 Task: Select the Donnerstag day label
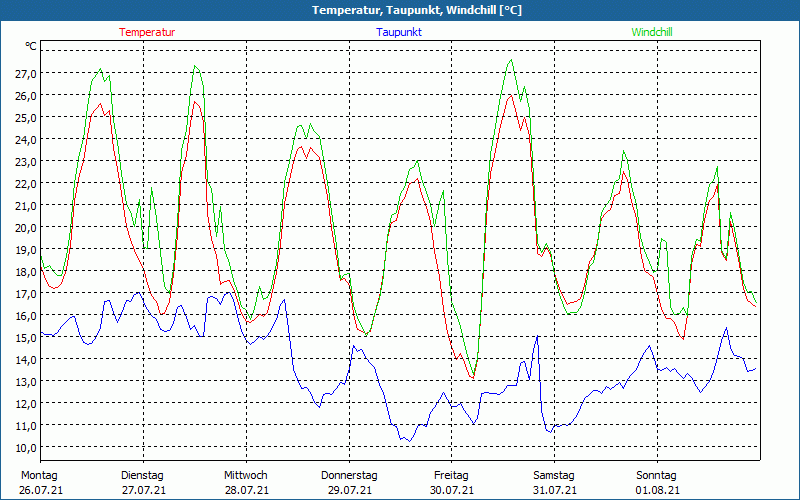click(349, 475)
